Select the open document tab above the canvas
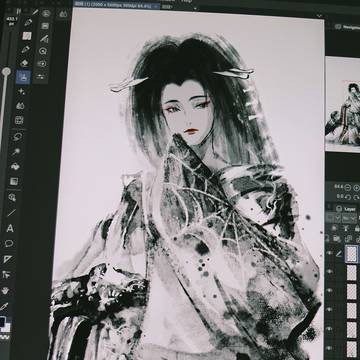The width and height of the screenshot is (360, 360). [x=116, y=4]
